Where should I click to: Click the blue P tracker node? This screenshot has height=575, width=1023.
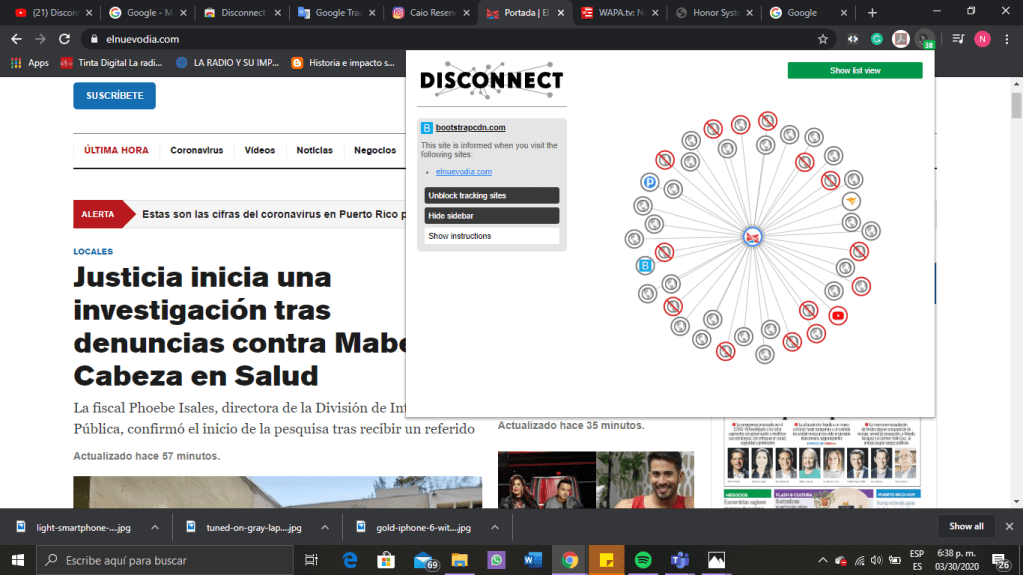coord(650,183)
